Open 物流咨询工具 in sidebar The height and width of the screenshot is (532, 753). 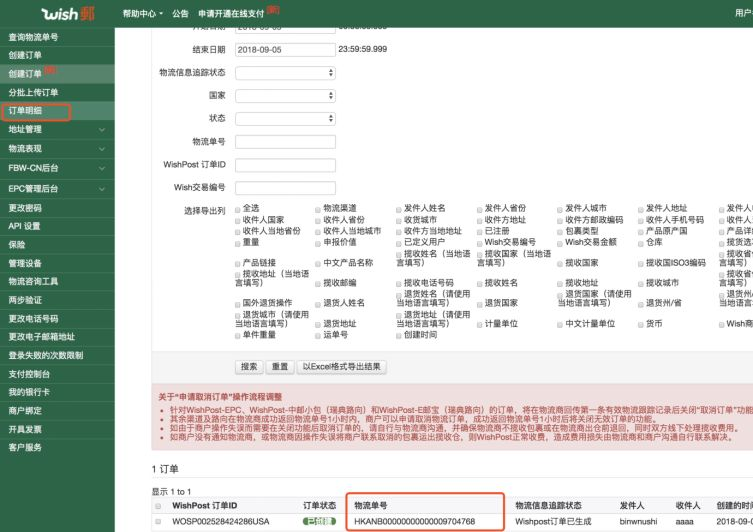click(x=57, y=281)
